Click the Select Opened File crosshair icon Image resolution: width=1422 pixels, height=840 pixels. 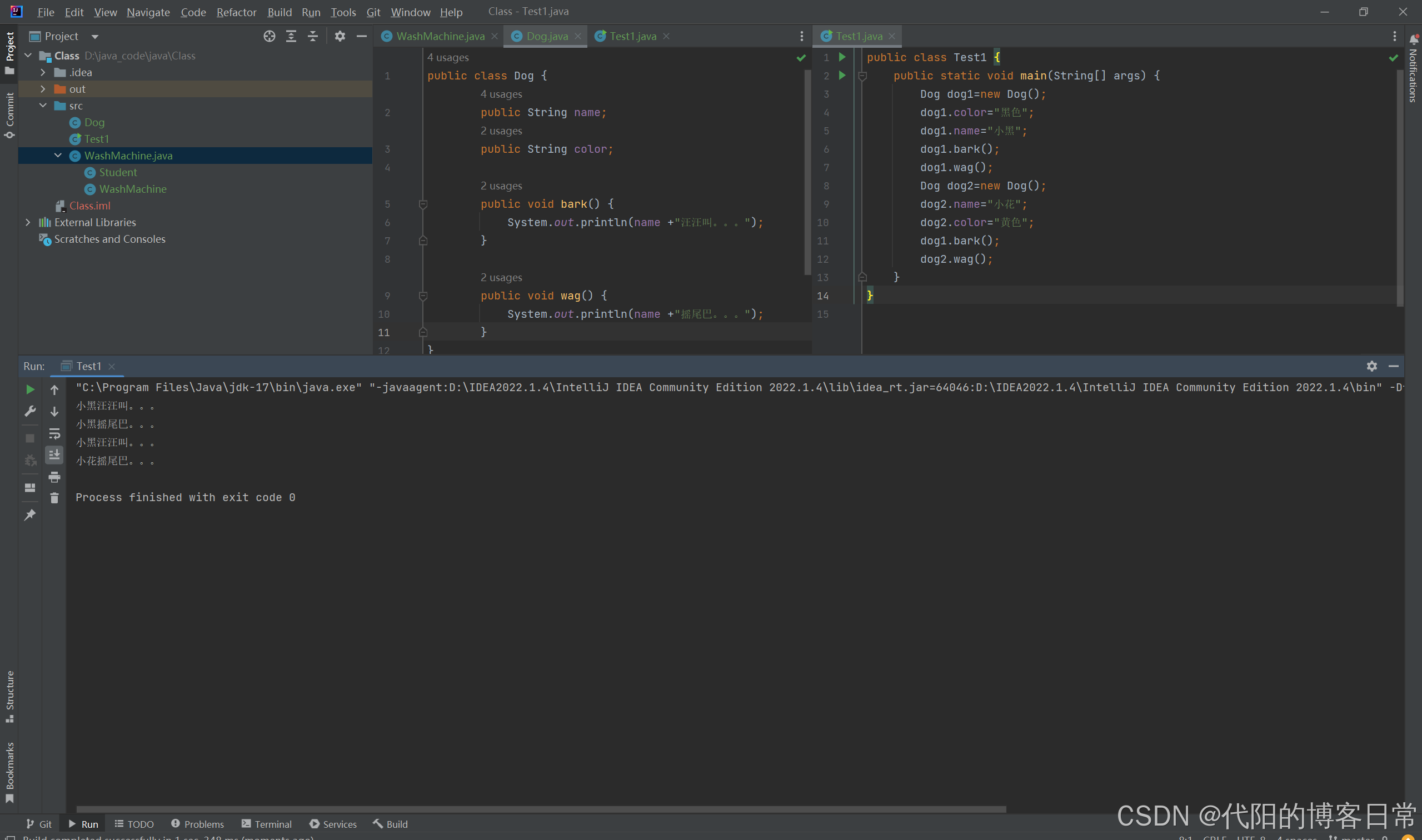[x=270, y=36]
